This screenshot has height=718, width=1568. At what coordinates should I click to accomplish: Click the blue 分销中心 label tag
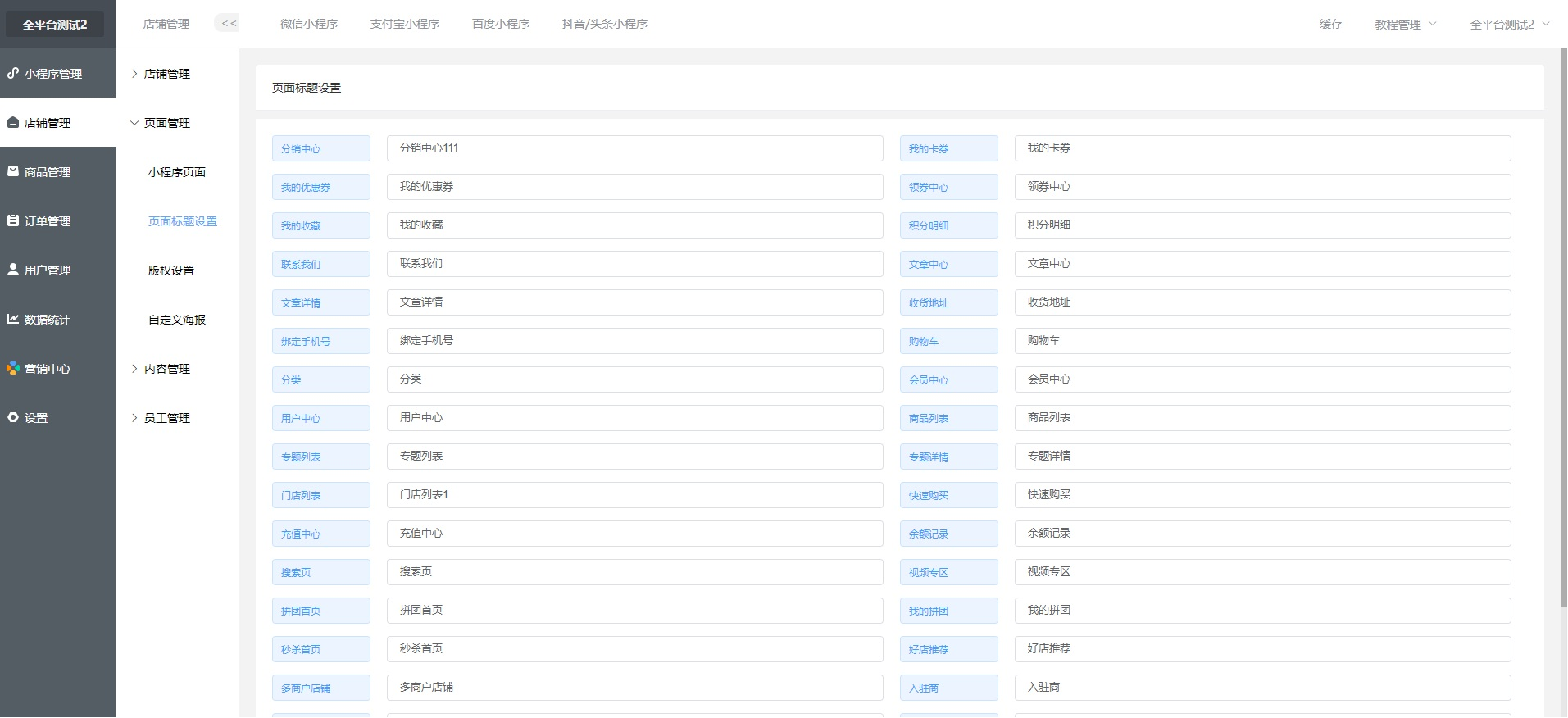[321, 148]
